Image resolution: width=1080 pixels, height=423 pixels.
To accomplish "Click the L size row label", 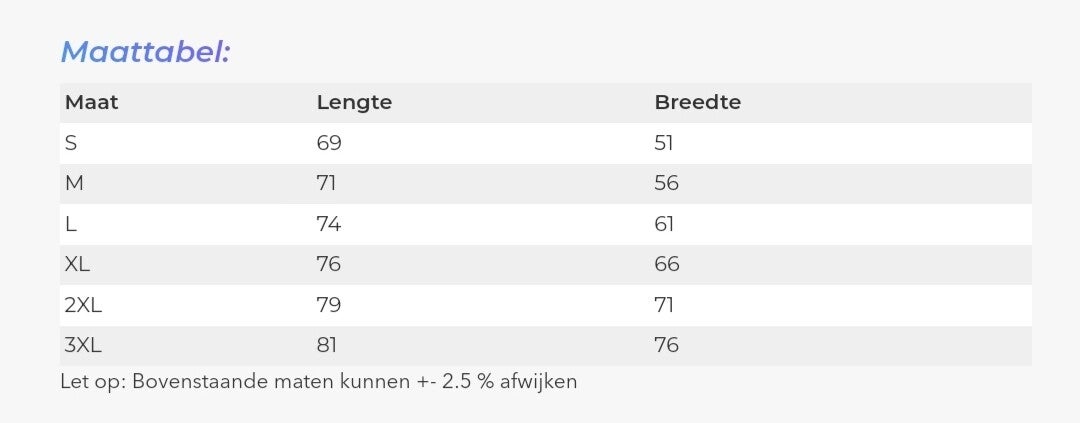I will point(70,224).
